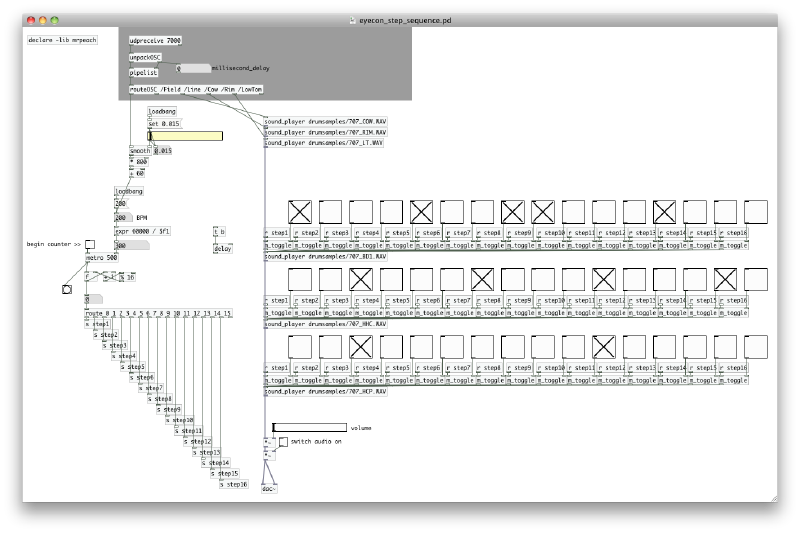Select the declare -lib mrpeach object
The image size is (800, 533).
(62, 40)
